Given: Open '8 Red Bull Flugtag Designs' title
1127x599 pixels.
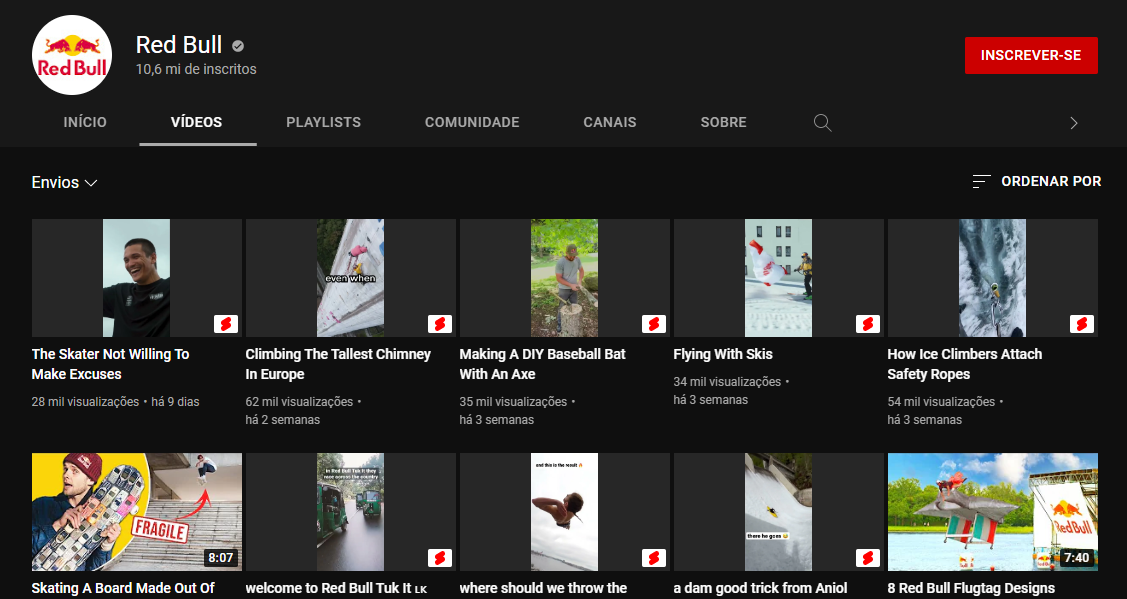Looking at the screenshot, I should pos(971,588).
